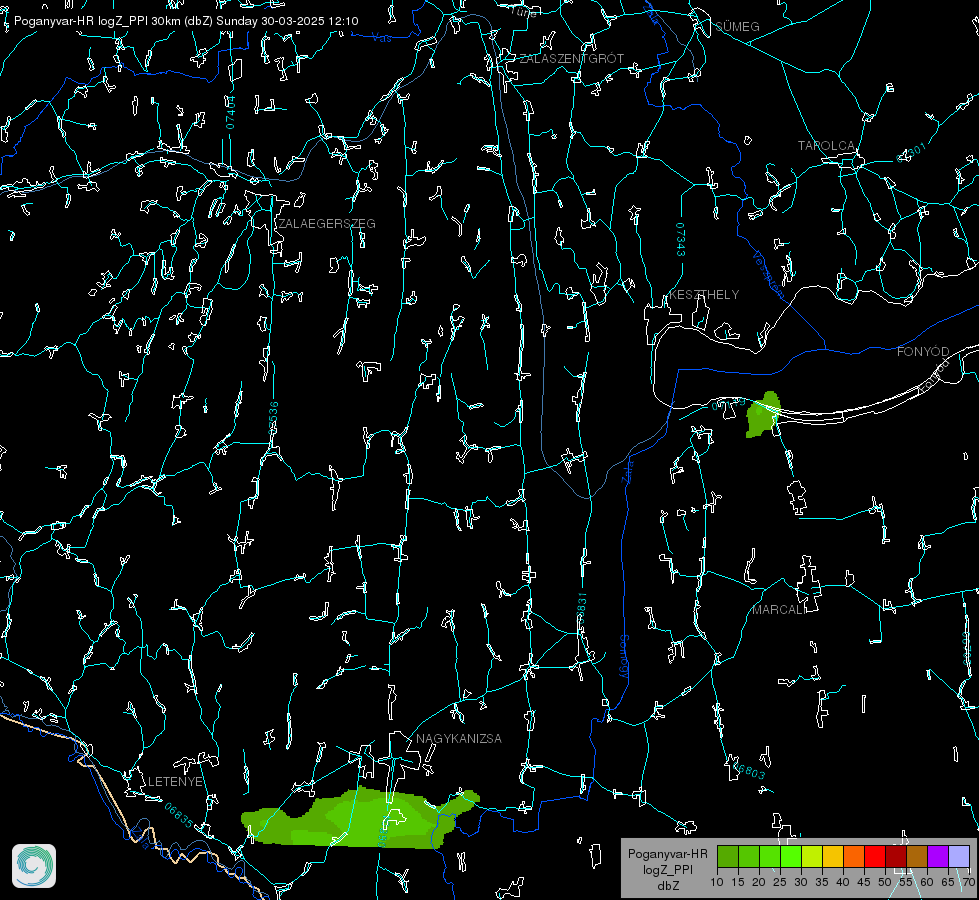This screenshot has width=979, height=900.
Task: Click the SÜMEG town label
Action: click(737, 26)
